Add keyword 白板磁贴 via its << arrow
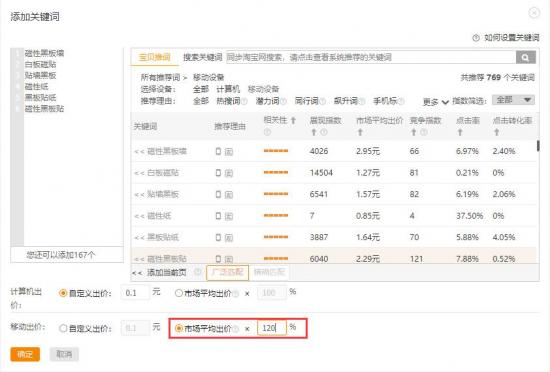 [139, 173]
